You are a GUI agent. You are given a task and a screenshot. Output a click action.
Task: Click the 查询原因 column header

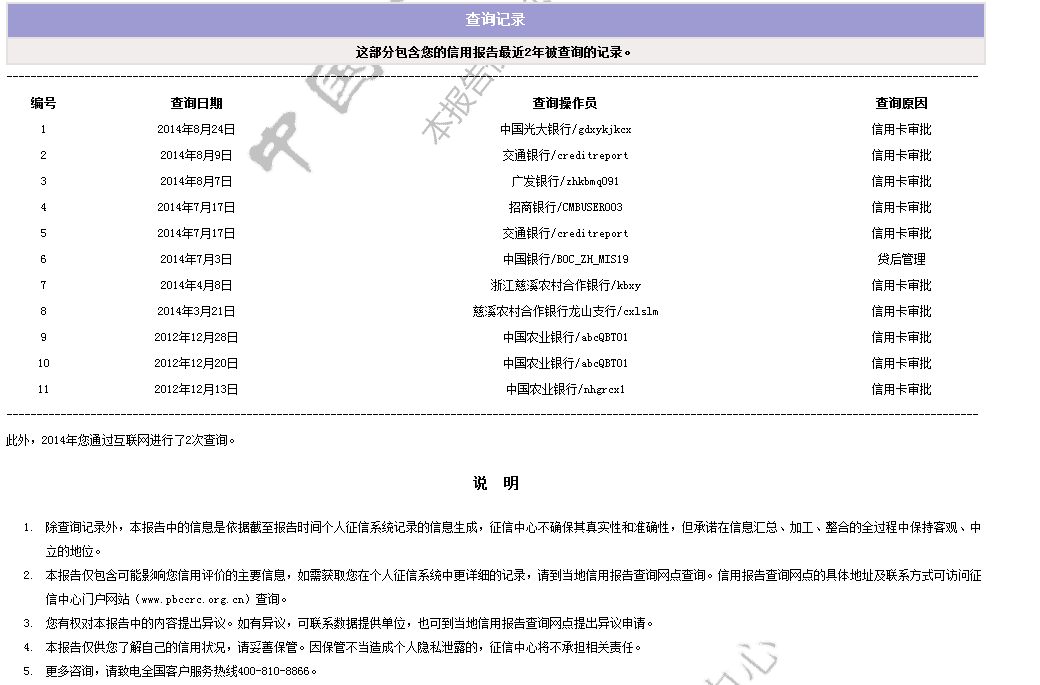901,103
